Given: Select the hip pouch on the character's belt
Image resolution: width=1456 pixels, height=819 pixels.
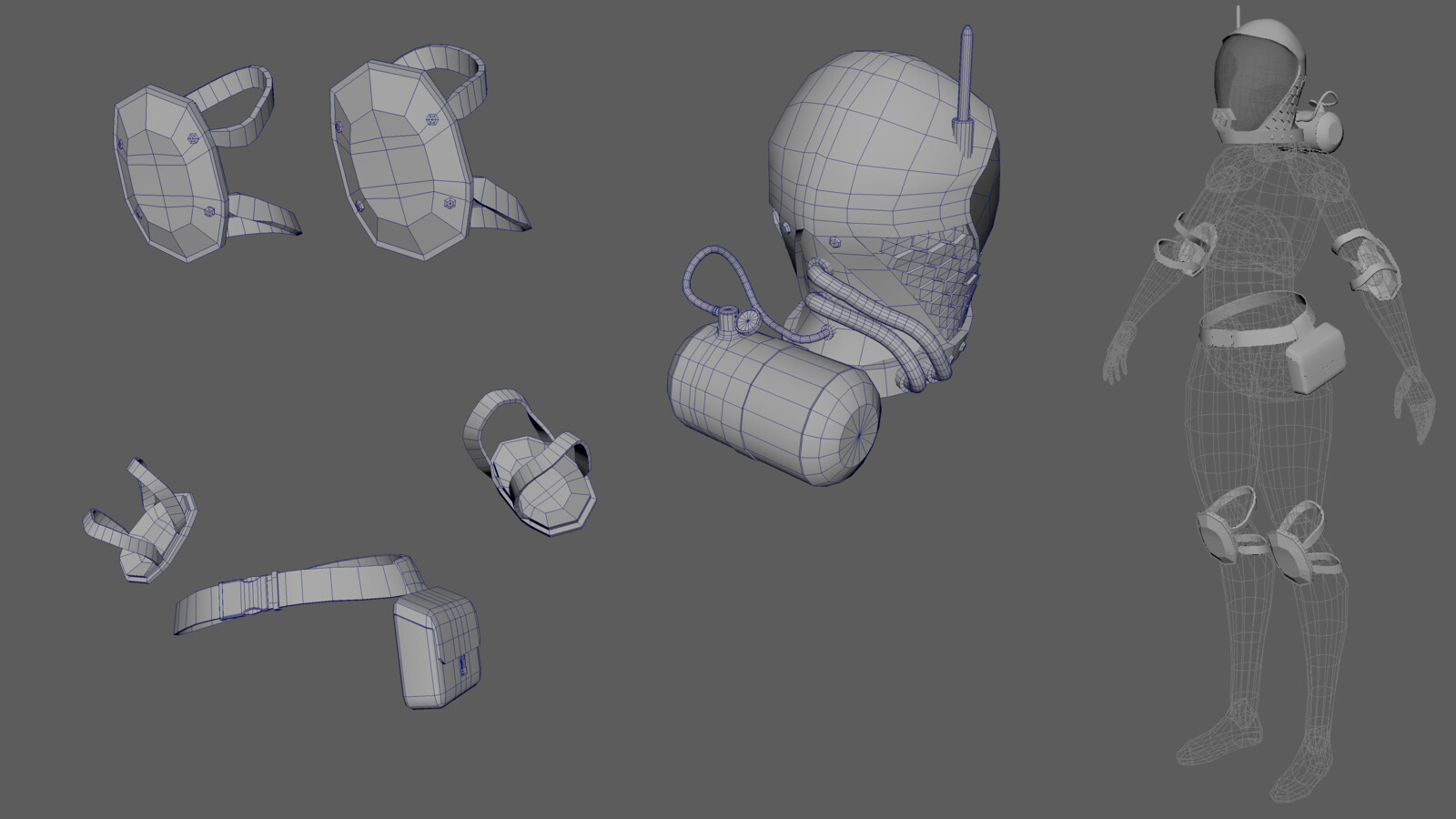Looking at the screenshot, I should point(1318,359).
